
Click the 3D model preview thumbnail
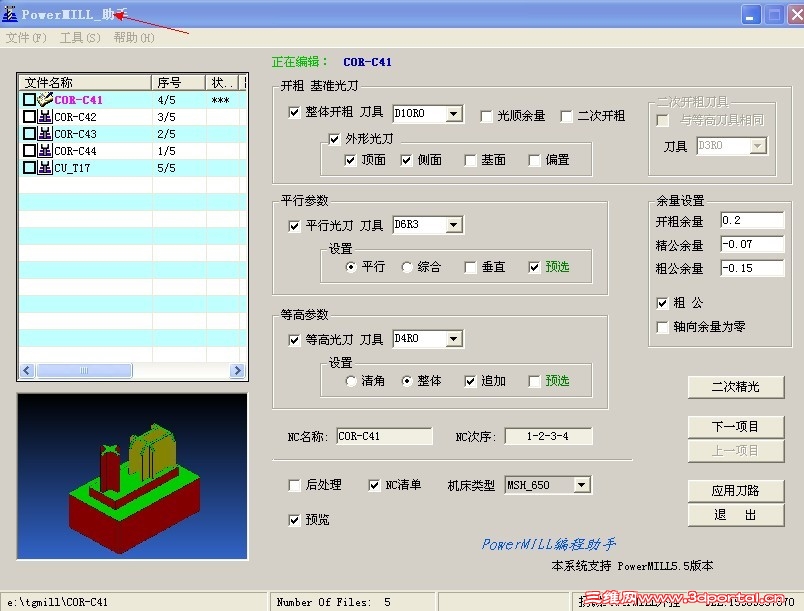click(132, 476)
